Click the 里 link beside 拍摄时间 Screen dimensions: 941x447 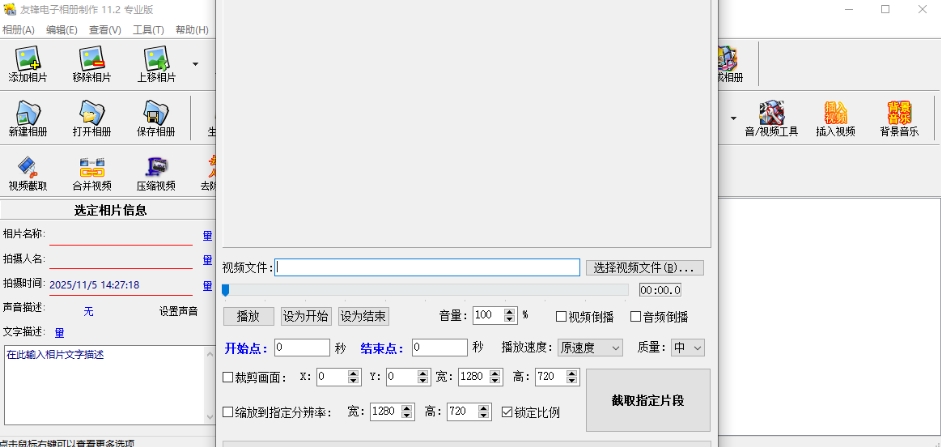(207, 286)
